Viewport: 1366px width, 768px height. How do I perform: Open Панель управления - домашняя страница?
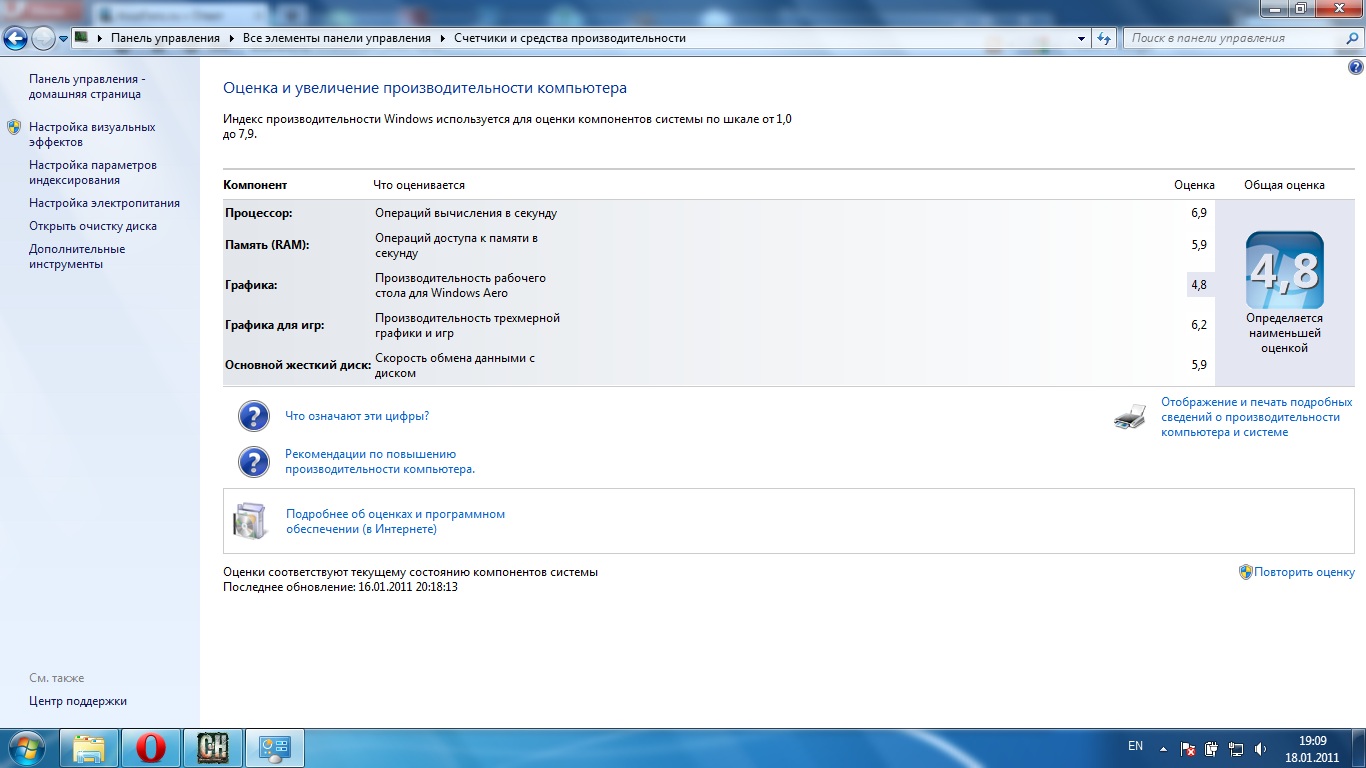tap(88, 87)
